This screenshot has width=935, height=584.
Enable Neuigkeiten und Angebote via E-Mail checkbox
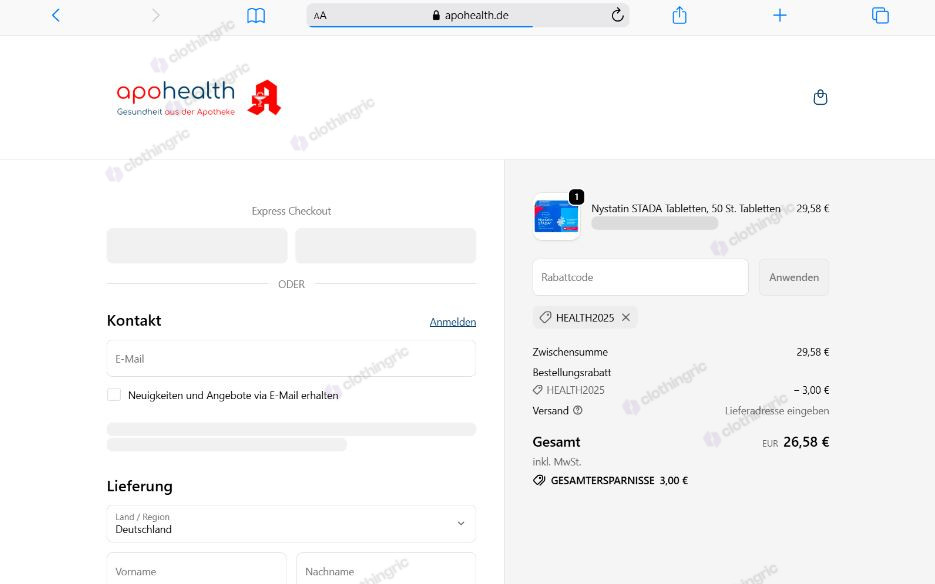[x=114, y=395]
